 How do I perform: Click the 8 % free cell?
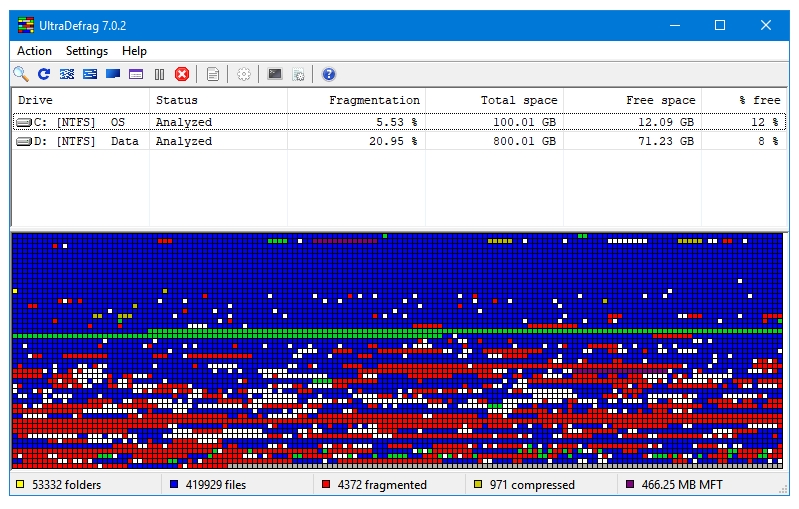coord(768,141)
